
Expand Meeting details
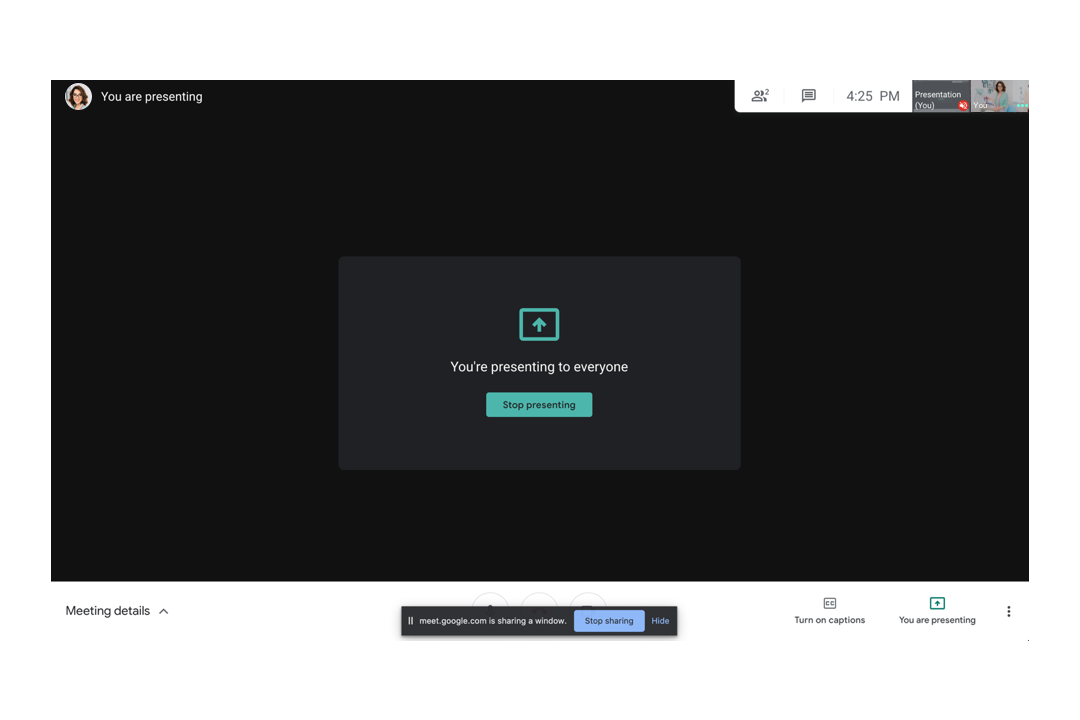click(x=116, y=611)
